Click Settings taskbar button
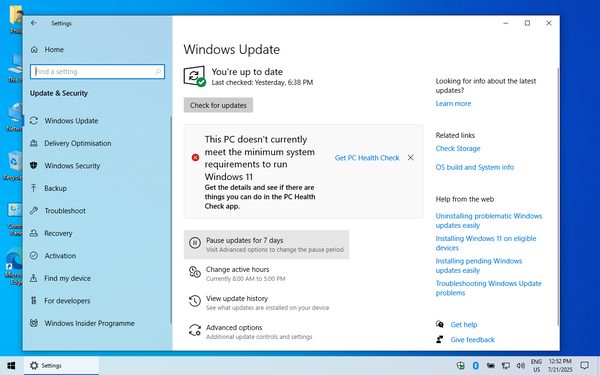Viewport: 600px width, 375px height. coord(61,366)
